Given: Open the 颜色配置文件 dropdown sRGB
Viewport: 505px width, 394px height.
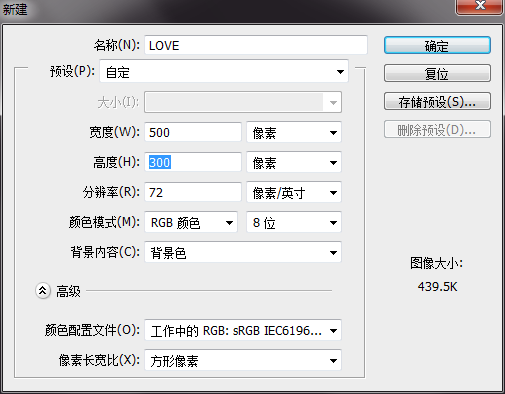Looking at the screenshot, I should click(x=243, y=330).
